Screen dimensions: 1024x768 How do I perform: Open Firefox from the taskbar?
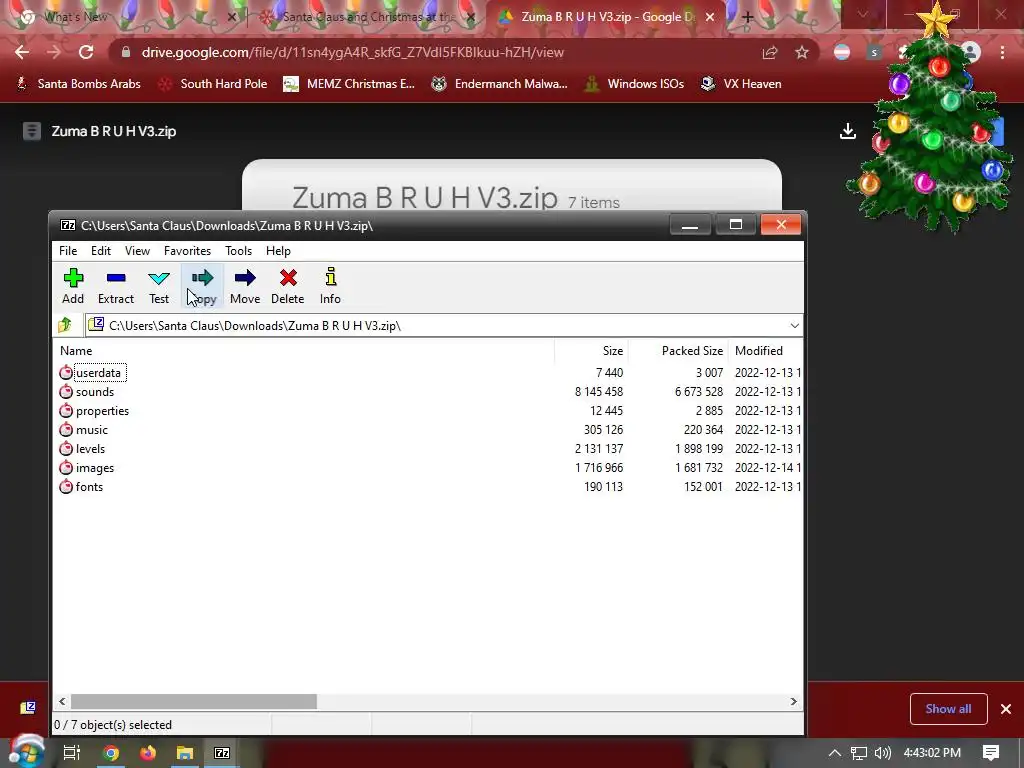pyautogui.click(x=148, y=753)
